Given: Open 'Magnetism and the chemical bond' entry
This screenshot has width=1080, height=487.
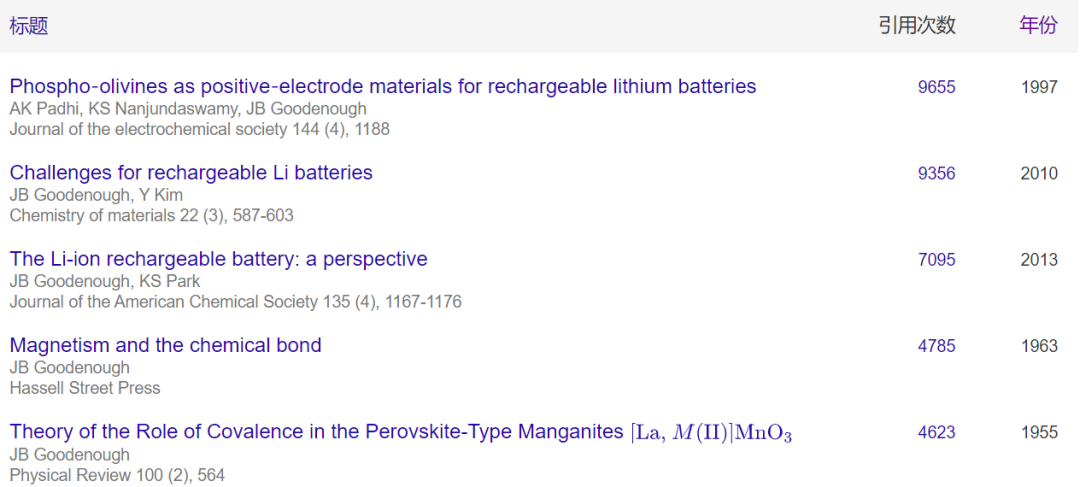Looking at the screenshot, I should coord(165,345).
